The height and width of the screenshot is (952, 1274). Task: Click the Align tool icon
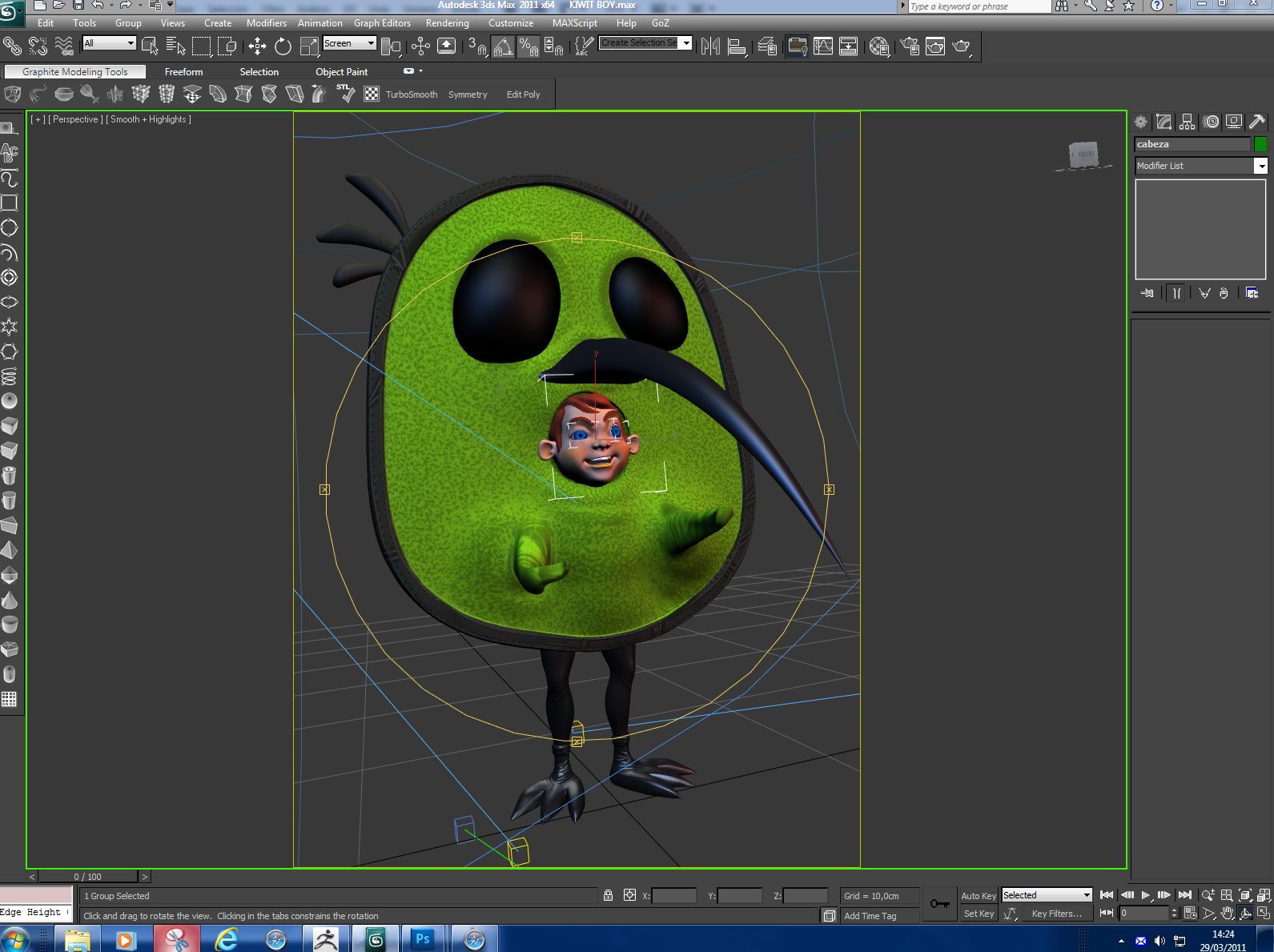point(737,46)
